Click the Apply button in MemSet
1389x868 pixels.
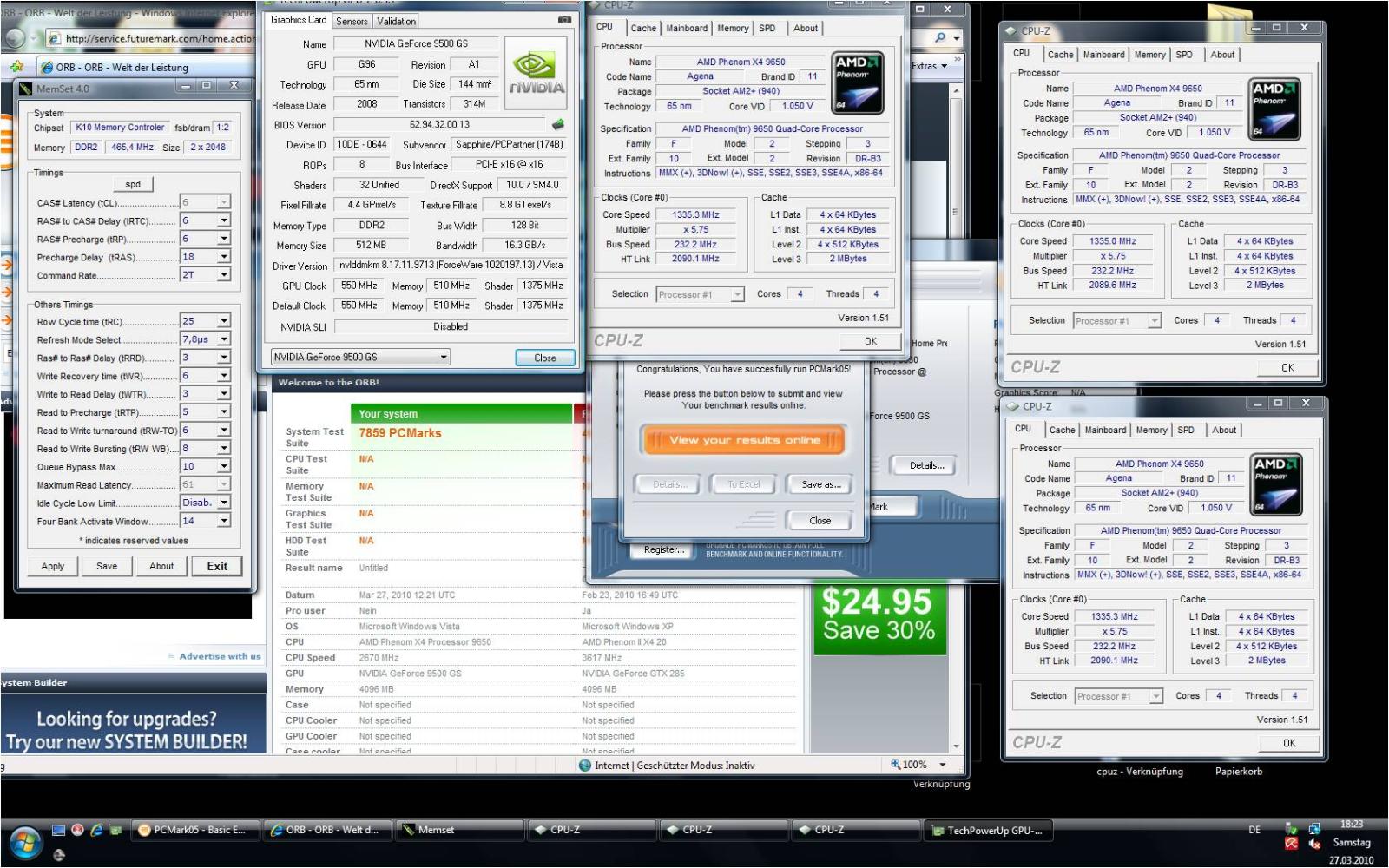(x=53, y=566)
